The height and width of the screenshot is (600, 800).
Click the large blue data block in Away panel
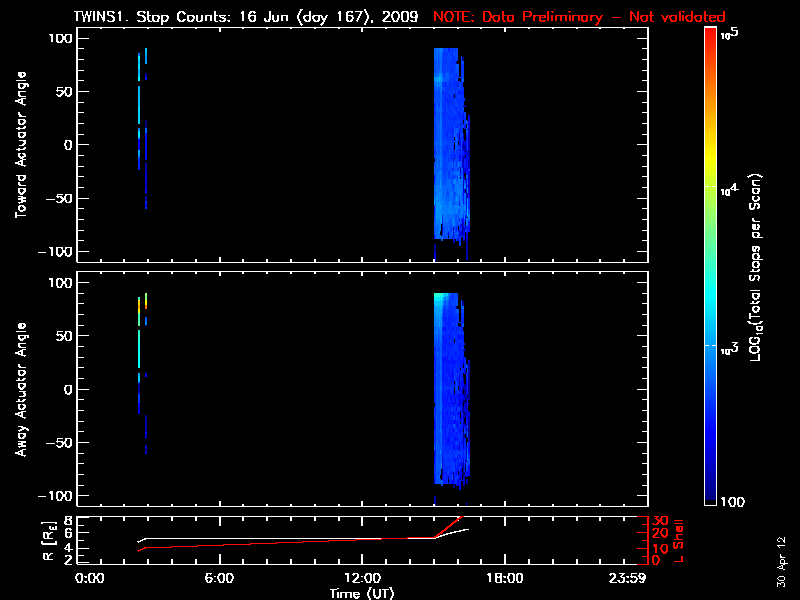point(450,390)
